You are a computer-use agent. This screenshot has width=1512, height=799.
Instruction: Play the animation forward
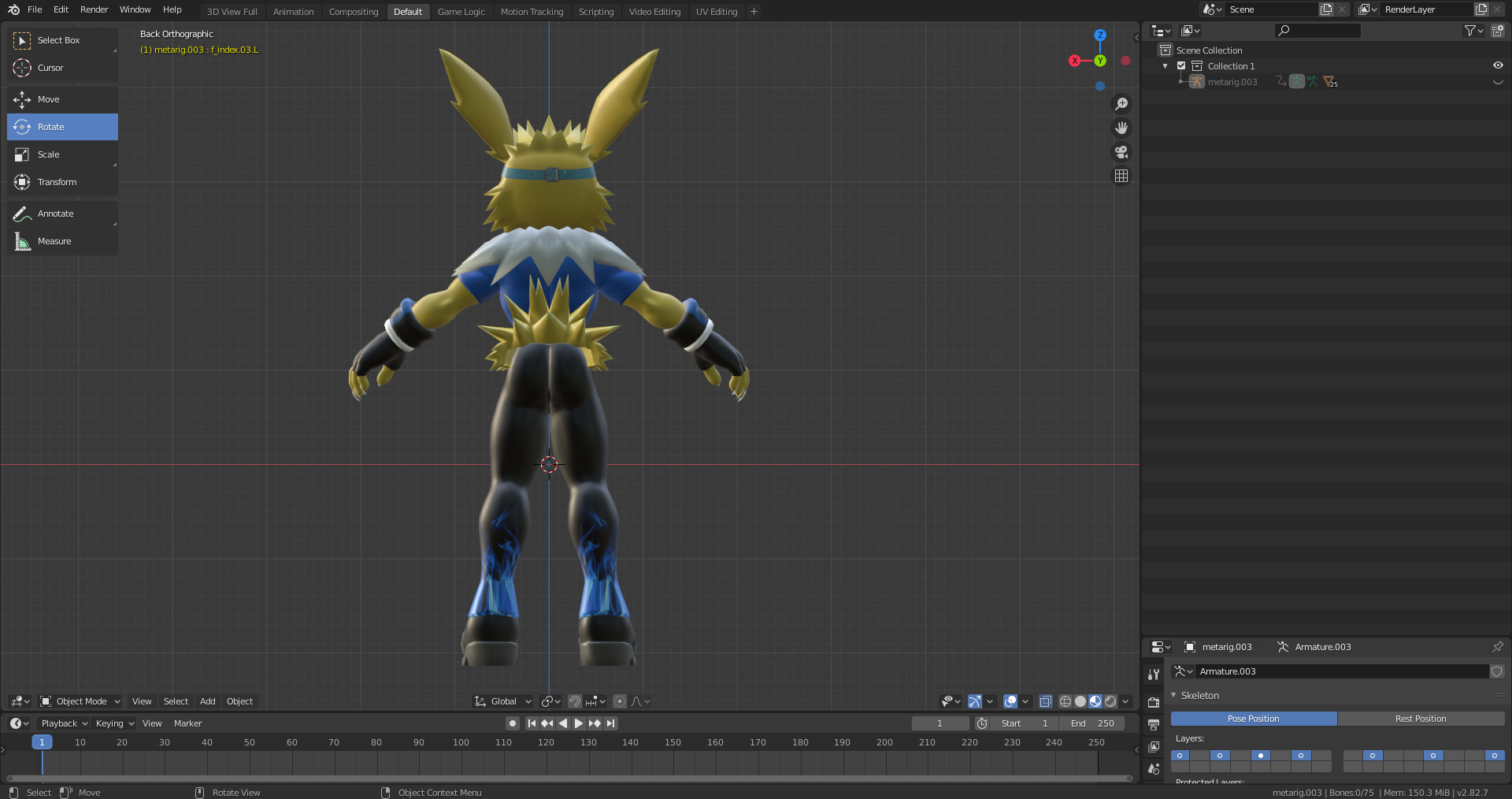click(579, 723)
